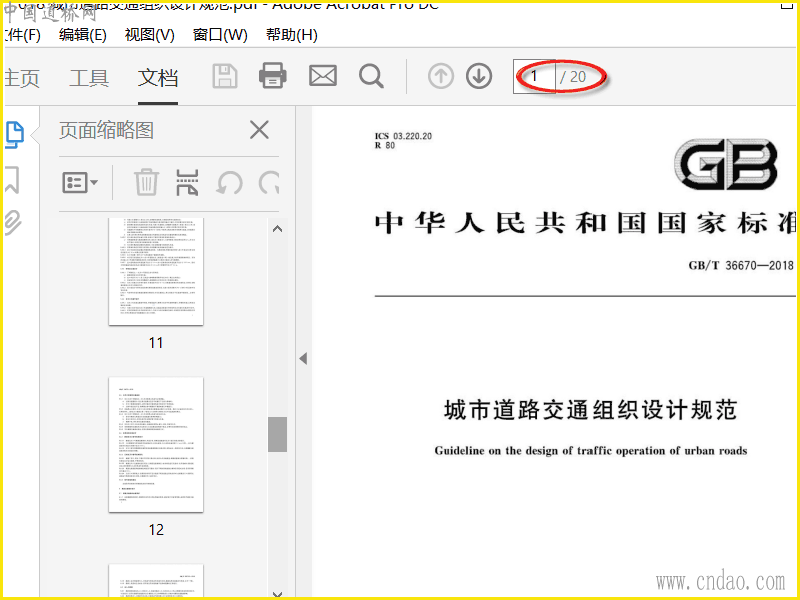Close the 页面缩略图 panel
This screenshot has width=800, height=600.
coord(259,130)
